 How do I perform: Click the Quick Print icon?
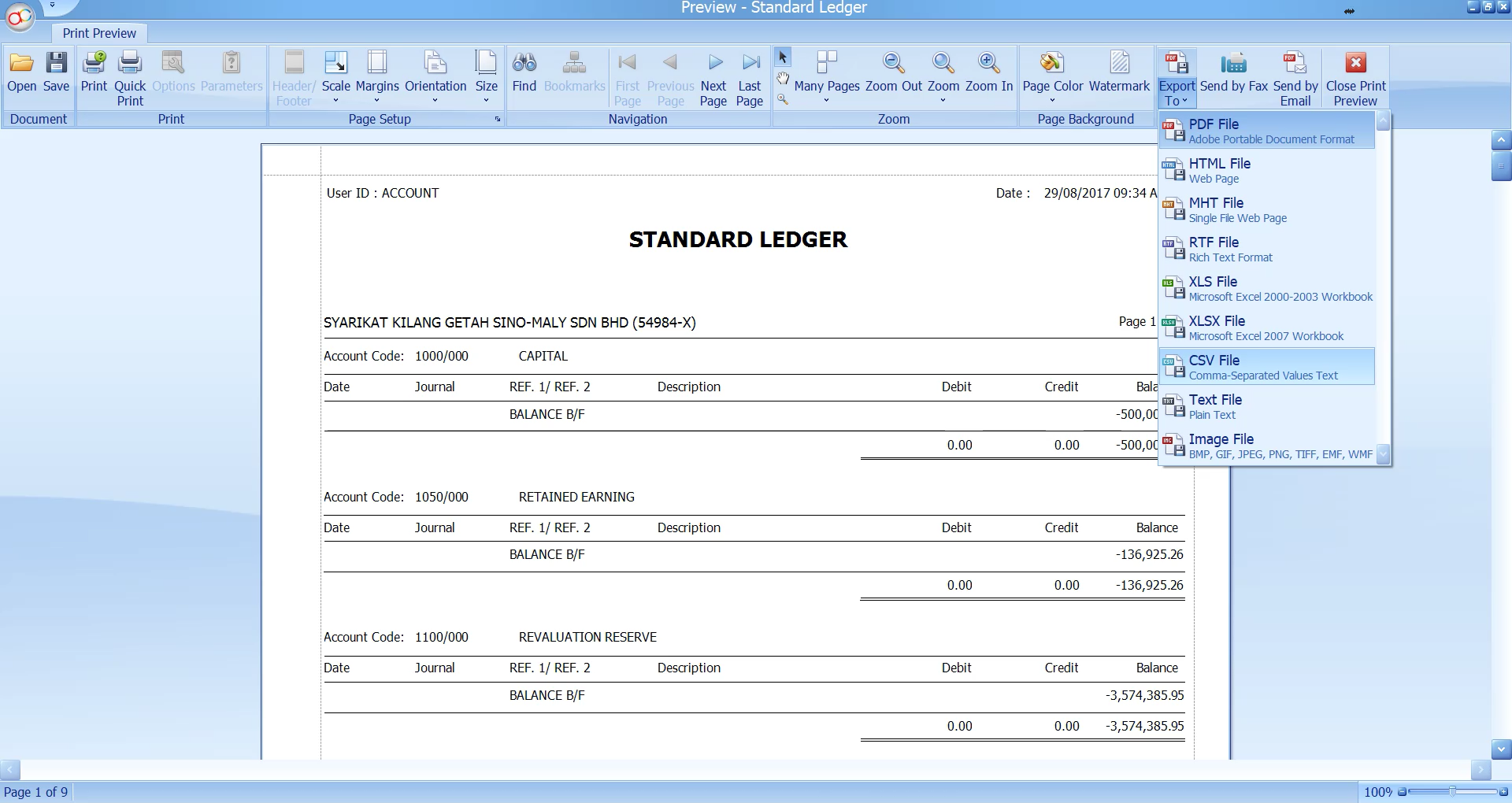130,63
